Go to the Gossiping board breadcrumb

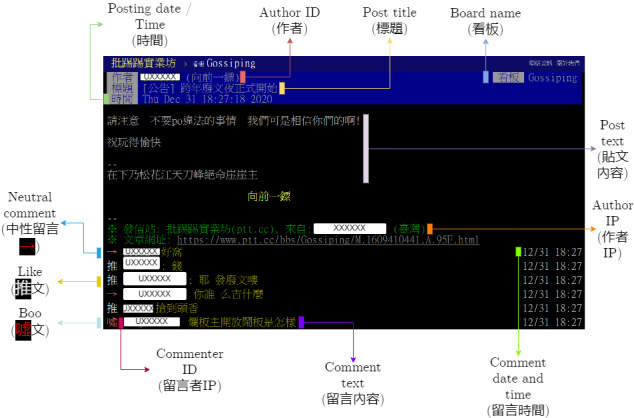tap(230, 62)
